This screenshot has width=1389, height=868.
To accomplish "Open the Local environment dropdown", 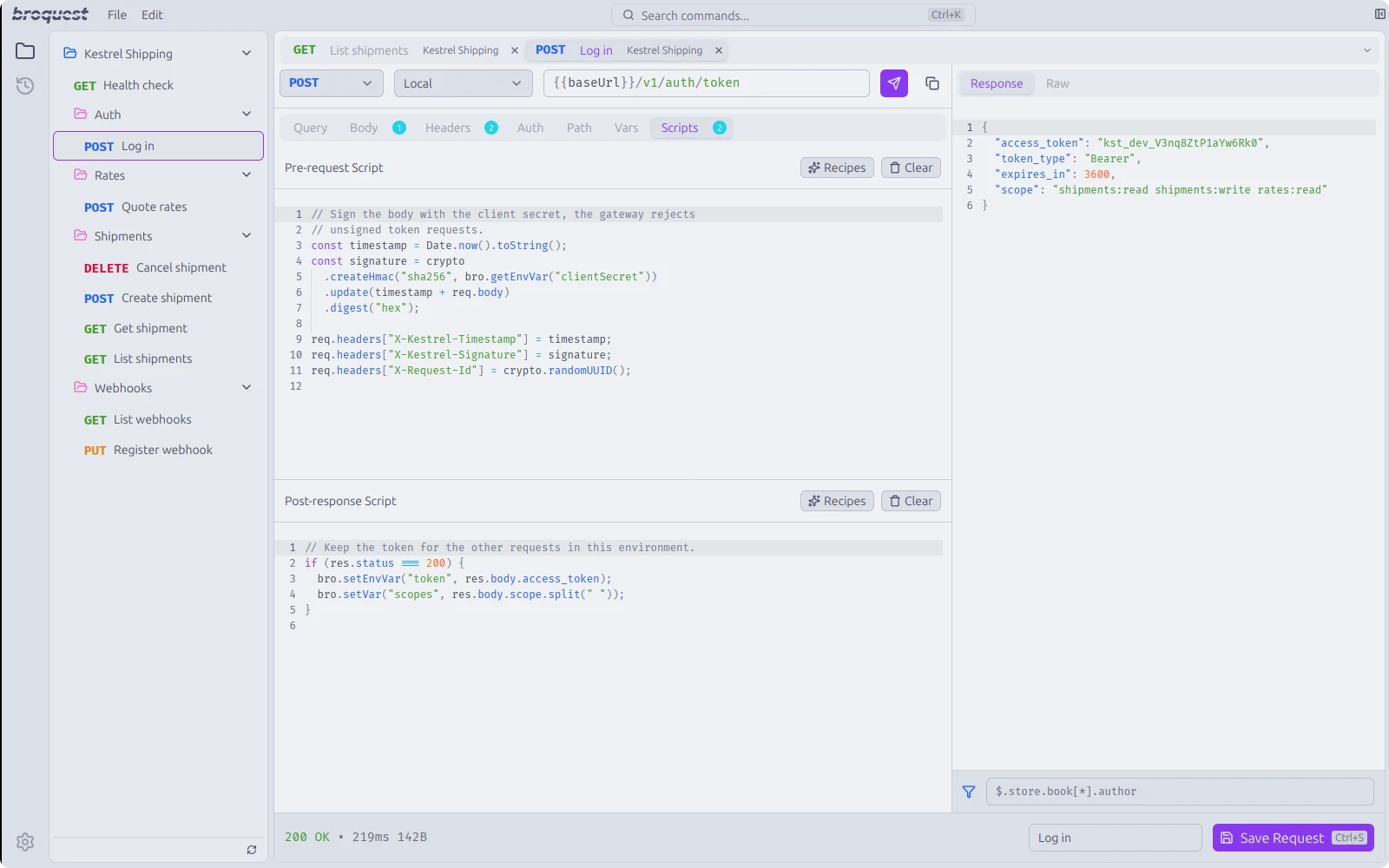I will [x=464, y=83].
